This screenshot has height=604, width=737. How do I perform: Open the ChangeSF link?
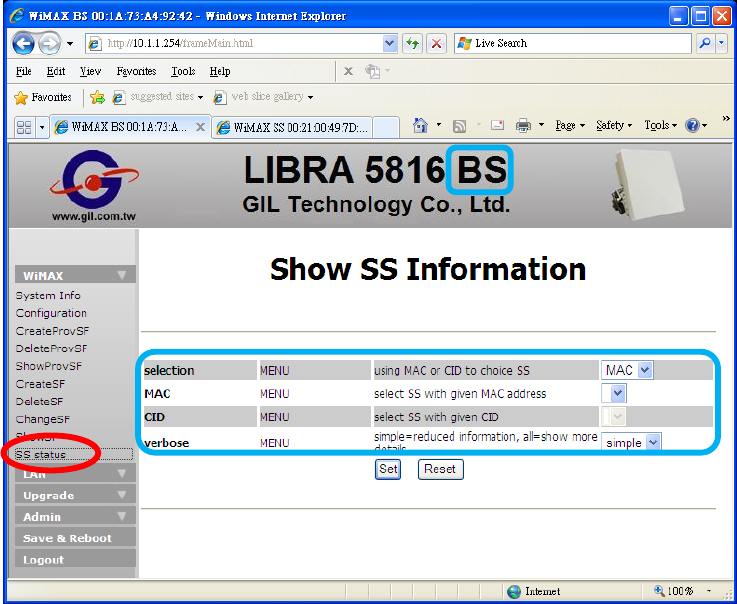[43, 419]
